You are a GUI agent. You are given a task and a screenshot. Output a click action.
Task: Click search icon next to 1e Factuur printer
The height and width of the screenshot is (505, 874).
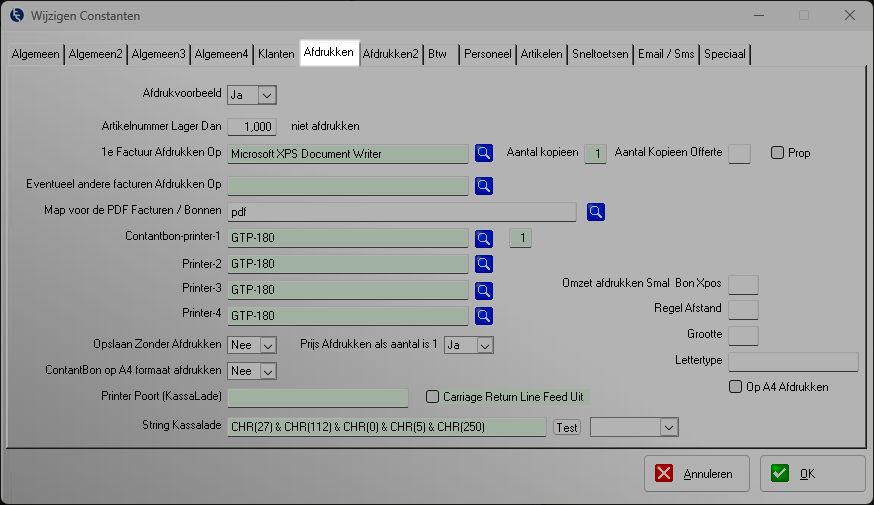coord(484,153)
